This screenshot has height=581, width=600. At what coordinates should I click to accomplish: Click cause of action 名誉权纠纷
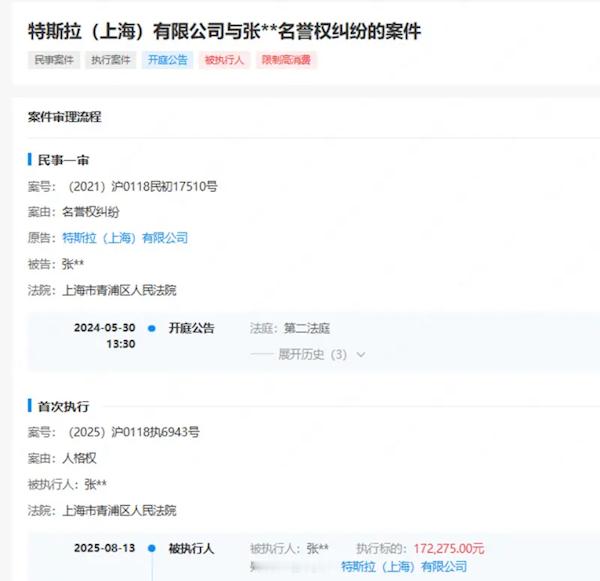(x=91, y=212)
